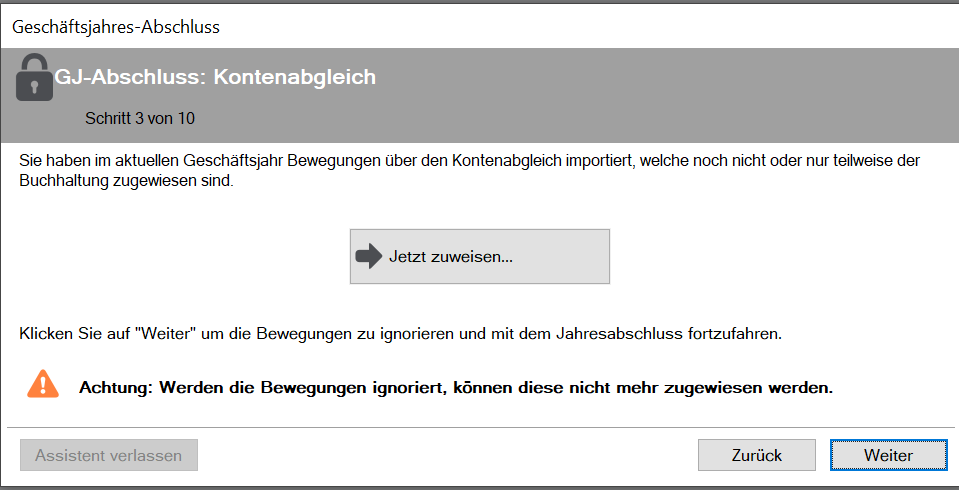Click the Klicken Sie auf Weiter instruction text
Screen dimensions: 959x490
click(401, 335)
